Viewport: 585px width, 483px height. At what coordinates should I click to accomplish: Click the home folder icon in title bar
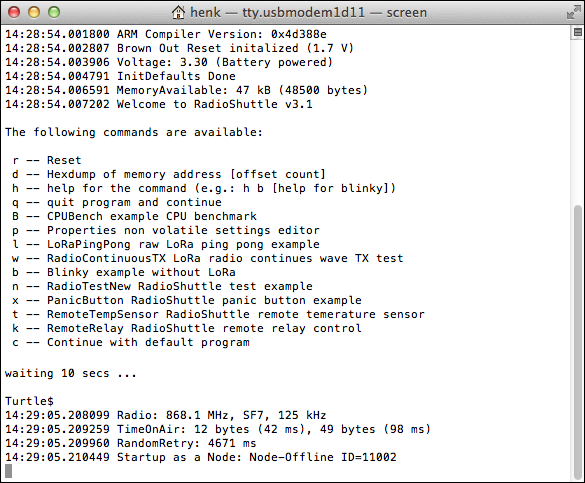pyautogui.click(x=178, y=12)
